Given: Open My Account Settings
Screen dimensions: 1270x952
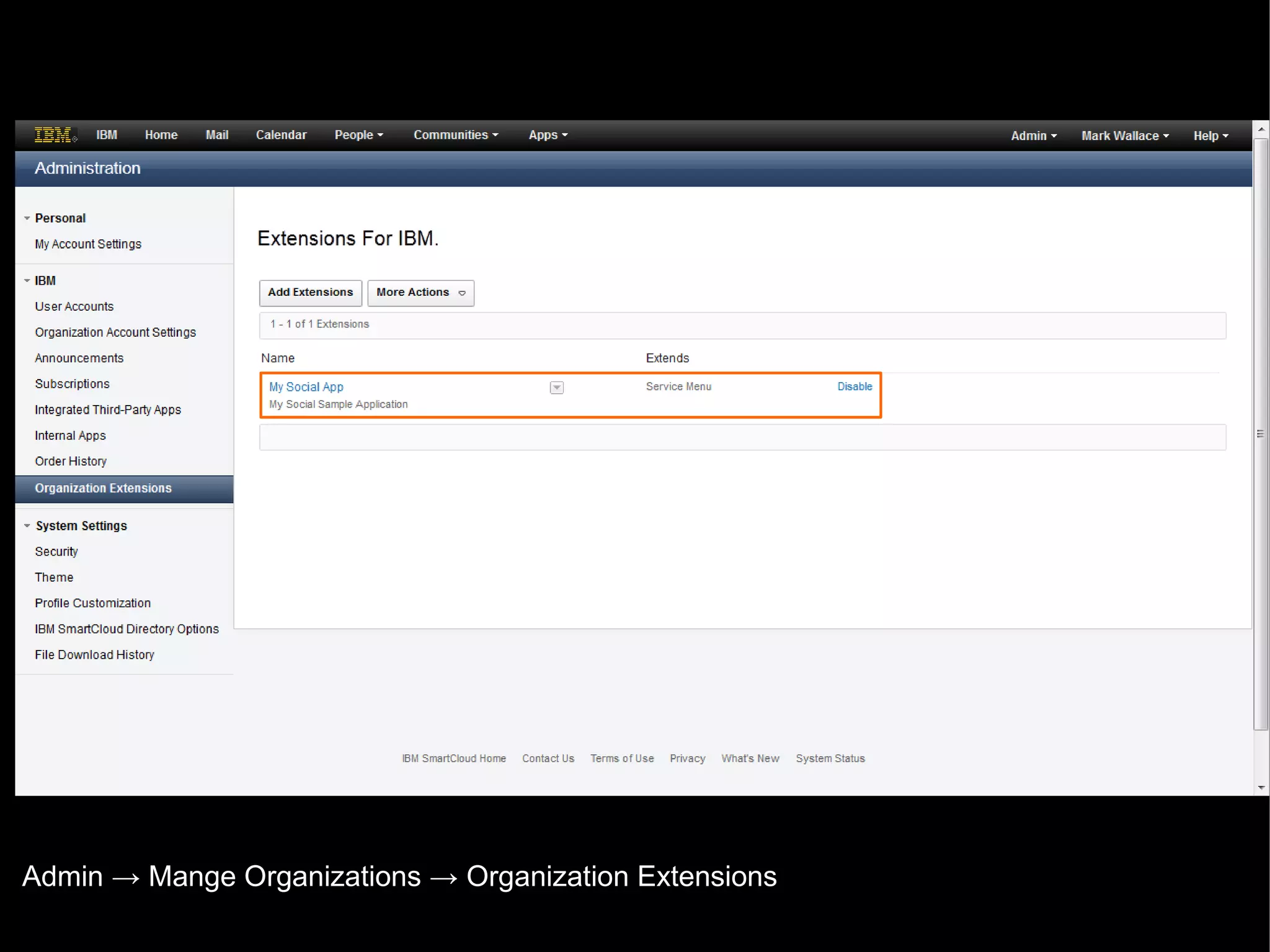Looking at the screenshot, I should [x=88, y=244].
